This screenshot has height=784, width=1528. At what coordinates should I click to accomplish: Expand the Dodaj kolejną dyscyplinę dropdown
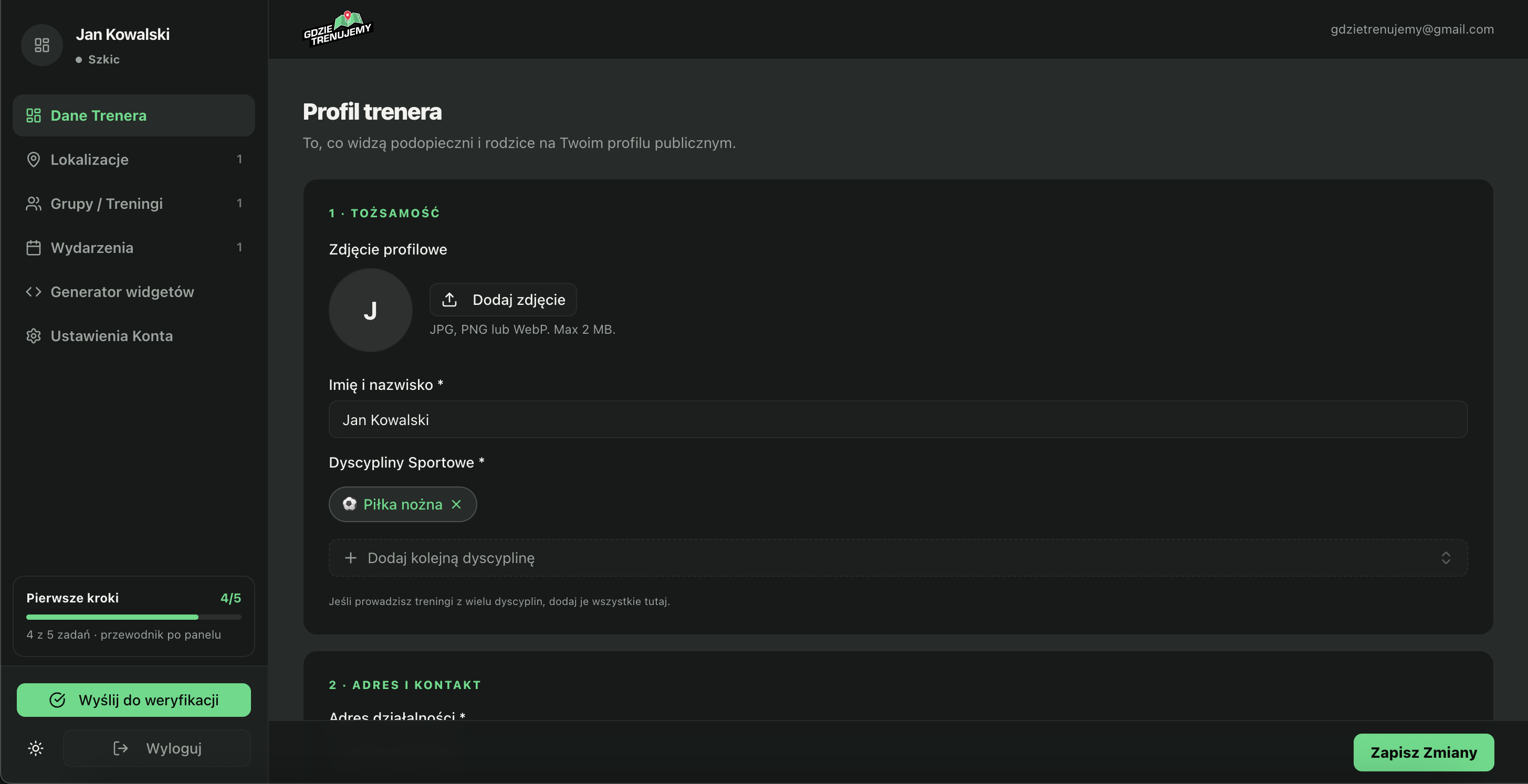(898, 558)
